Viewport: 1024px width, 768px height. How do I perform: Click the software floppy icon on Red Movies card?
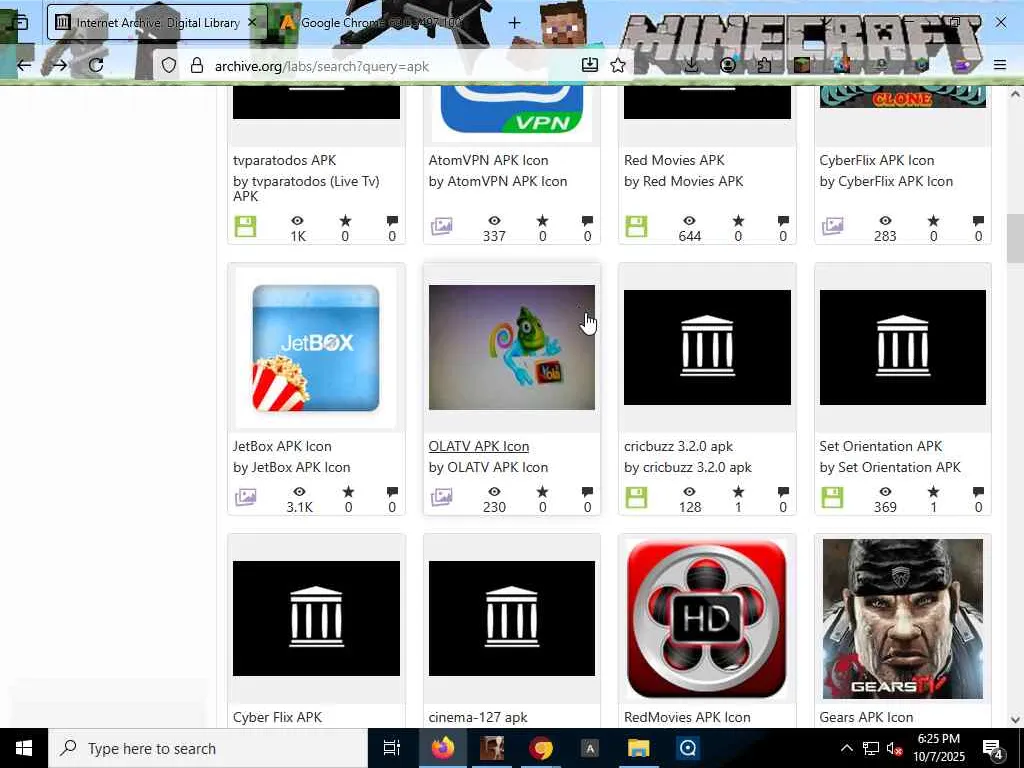(636, 227)
